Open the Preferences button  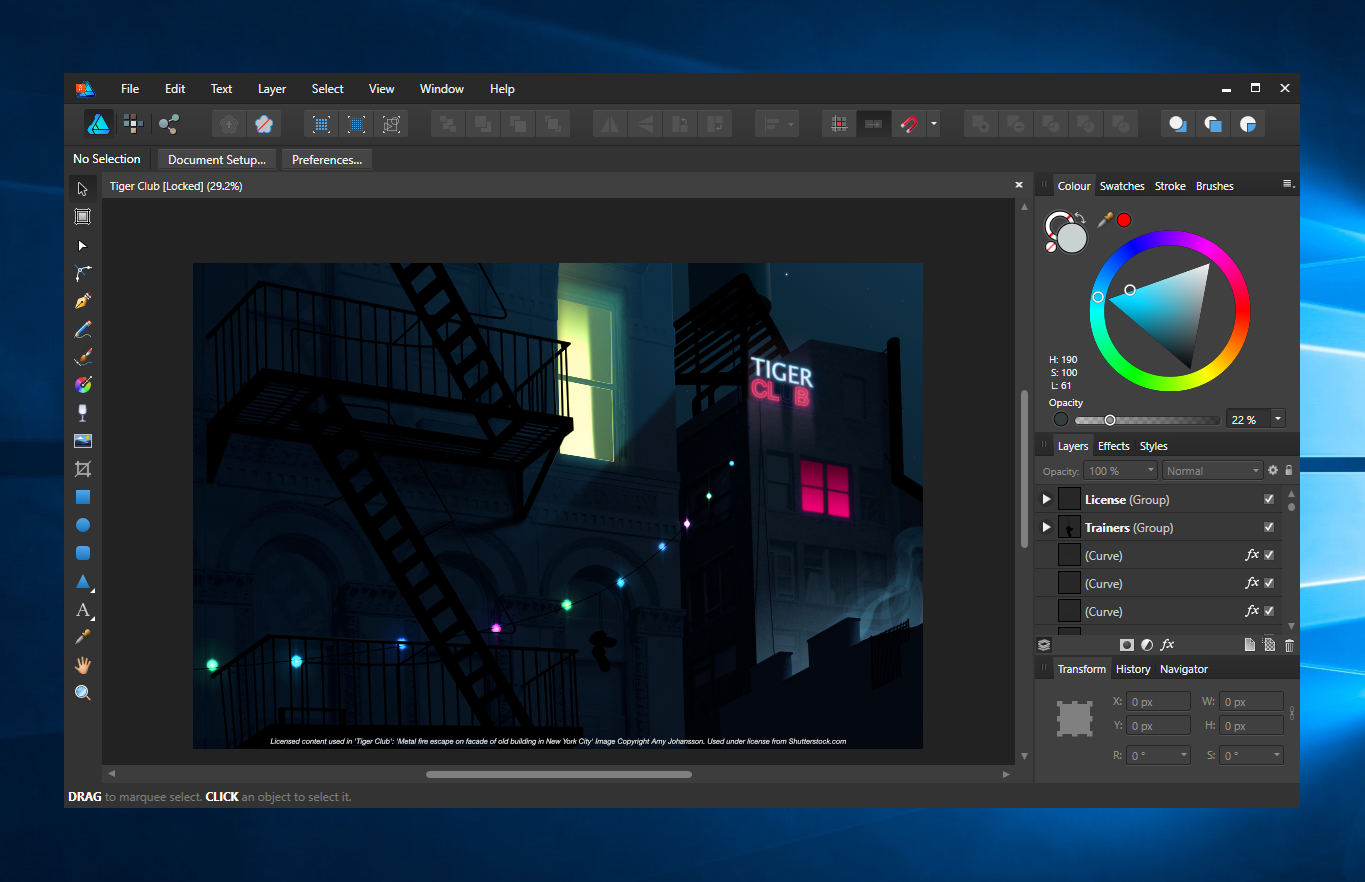coord(326,160)
